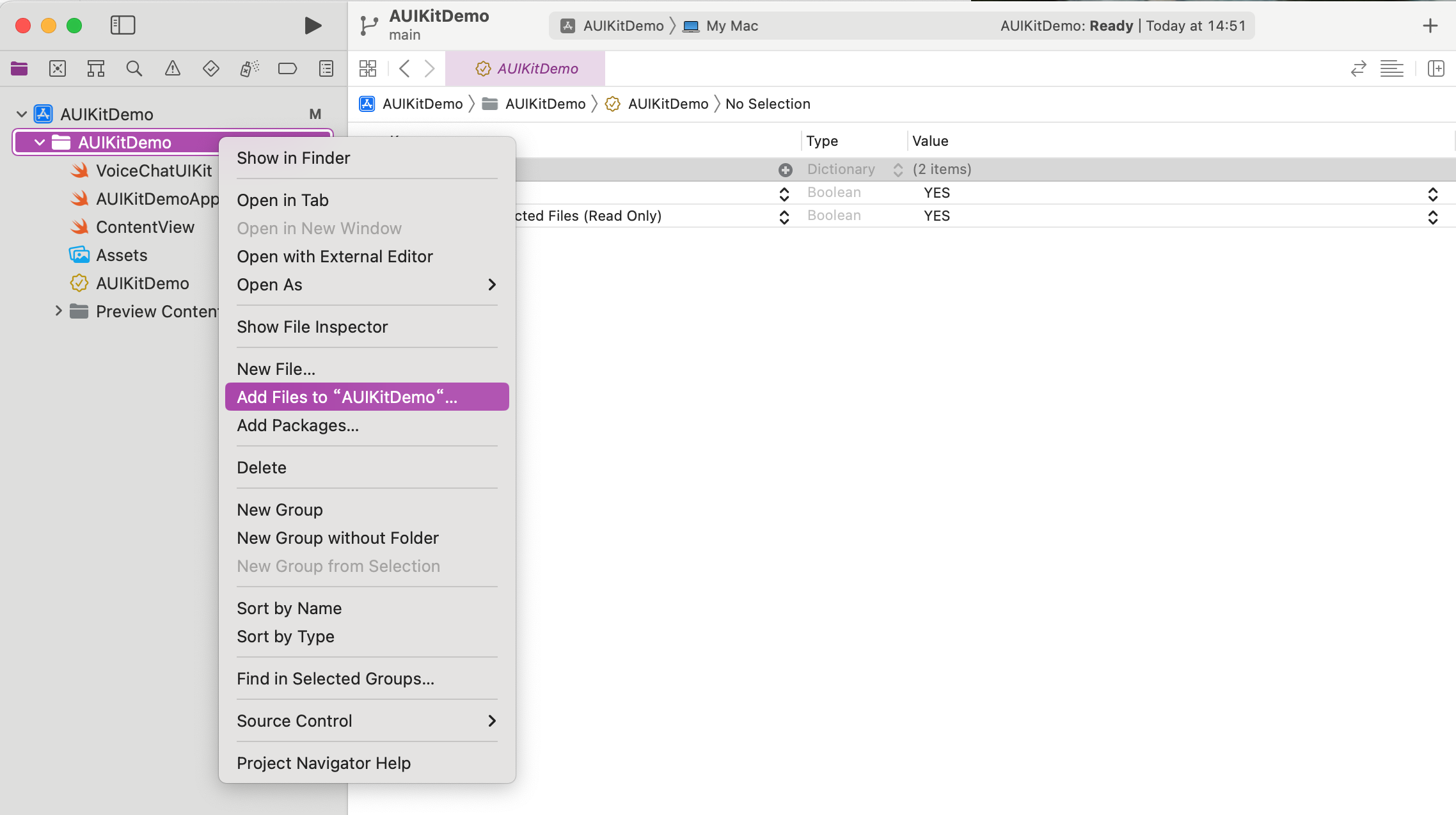Click the (2 items) value cell

942,170
